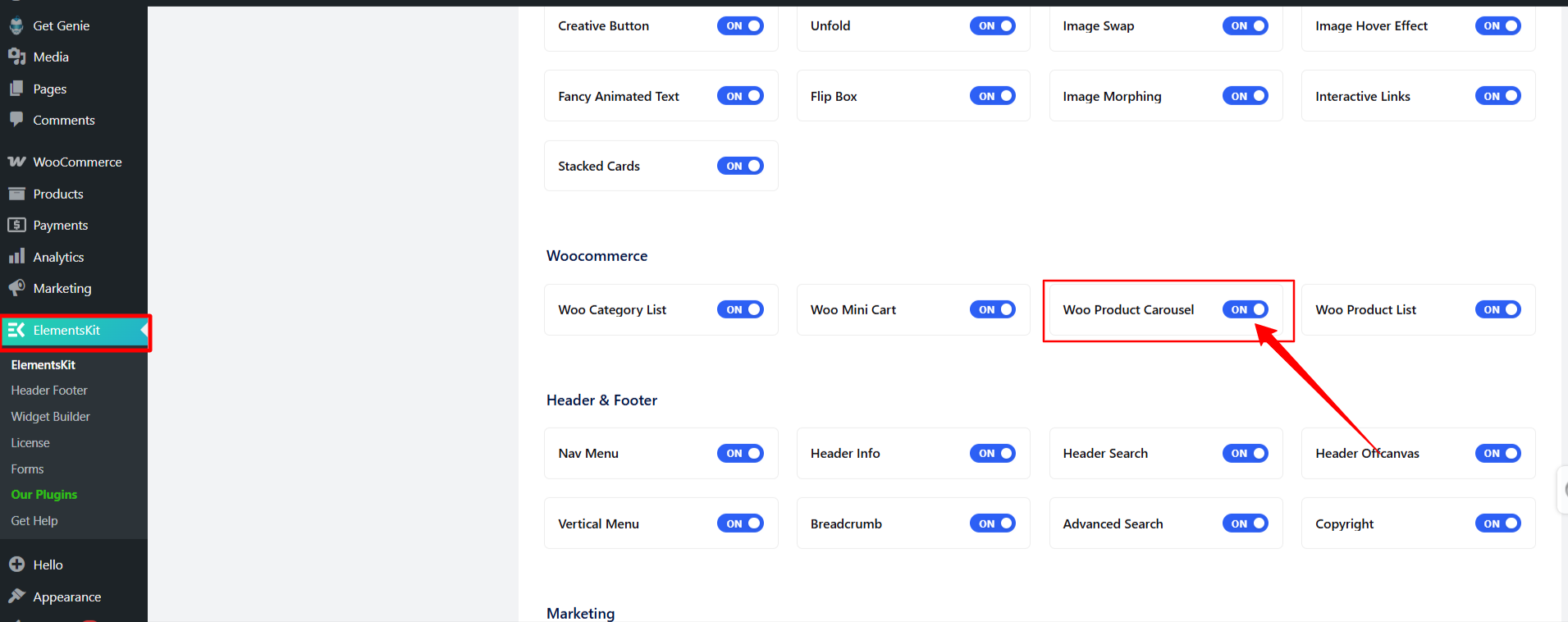Toggle the Creative Button widget switch

click(740, 25)
